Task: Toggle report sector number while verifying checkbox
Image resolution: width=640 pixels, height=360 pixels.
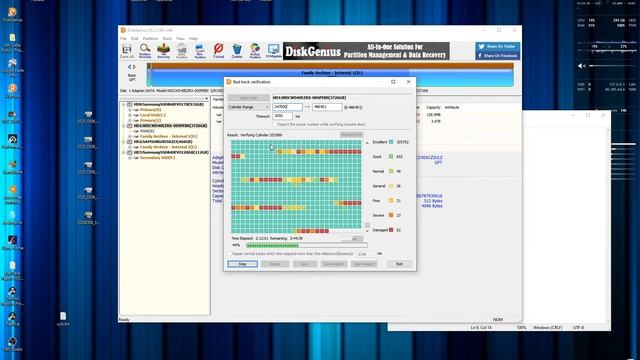Action: pyautogui.click(x=275, y=124)
